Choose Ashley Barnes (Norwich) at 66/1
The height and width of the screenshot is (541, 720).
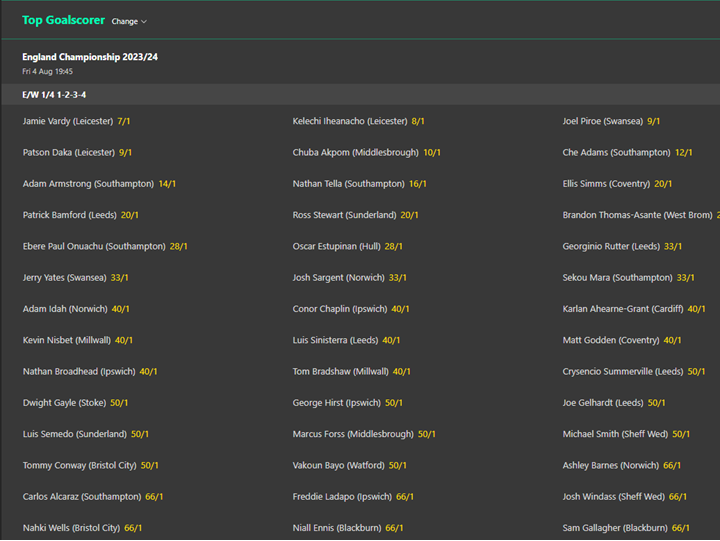coord(622,465)
